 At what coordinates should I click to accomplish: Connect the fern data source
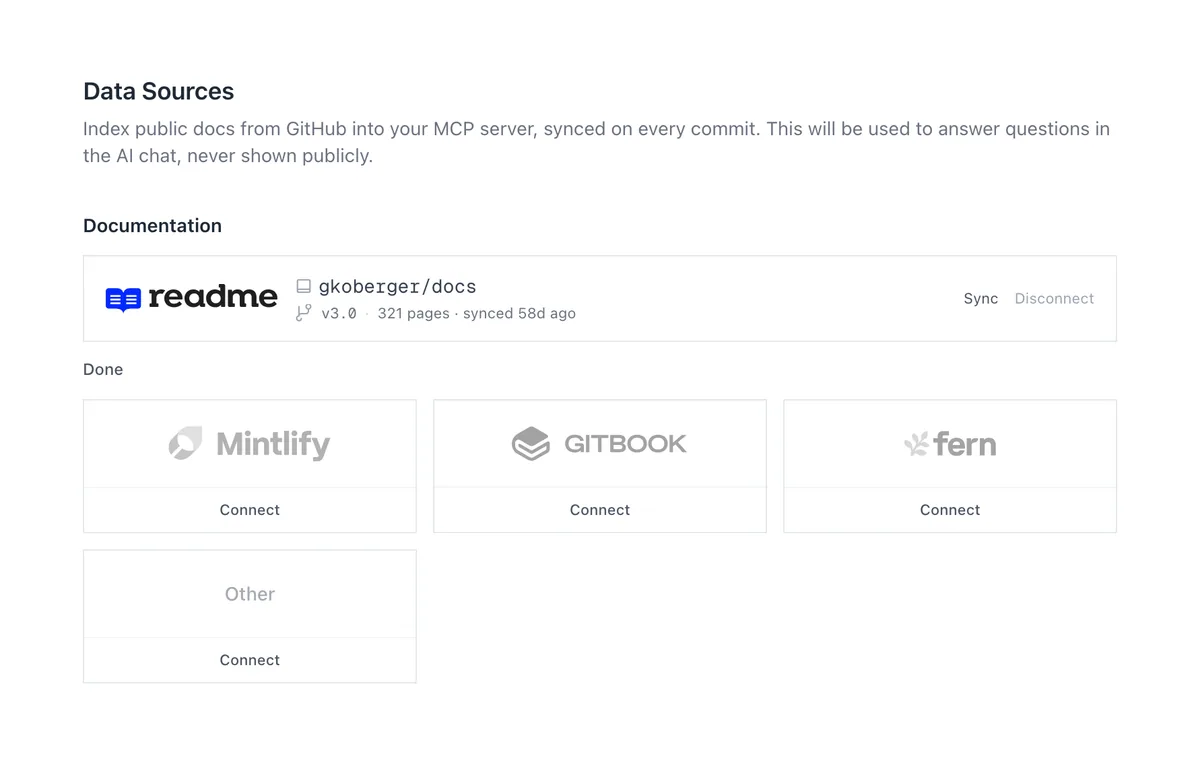(x=950, y=510)
